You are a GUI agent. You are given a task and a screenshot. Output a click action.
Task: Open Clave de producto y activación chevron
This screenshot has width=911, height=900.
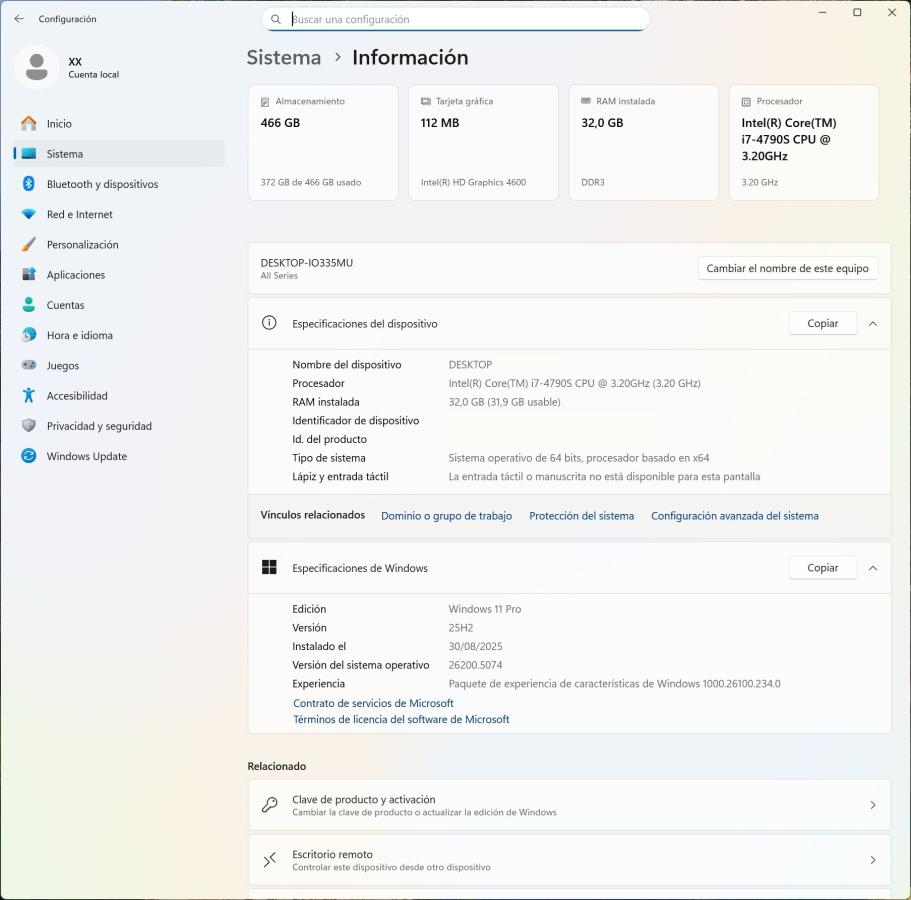(872, 805)
